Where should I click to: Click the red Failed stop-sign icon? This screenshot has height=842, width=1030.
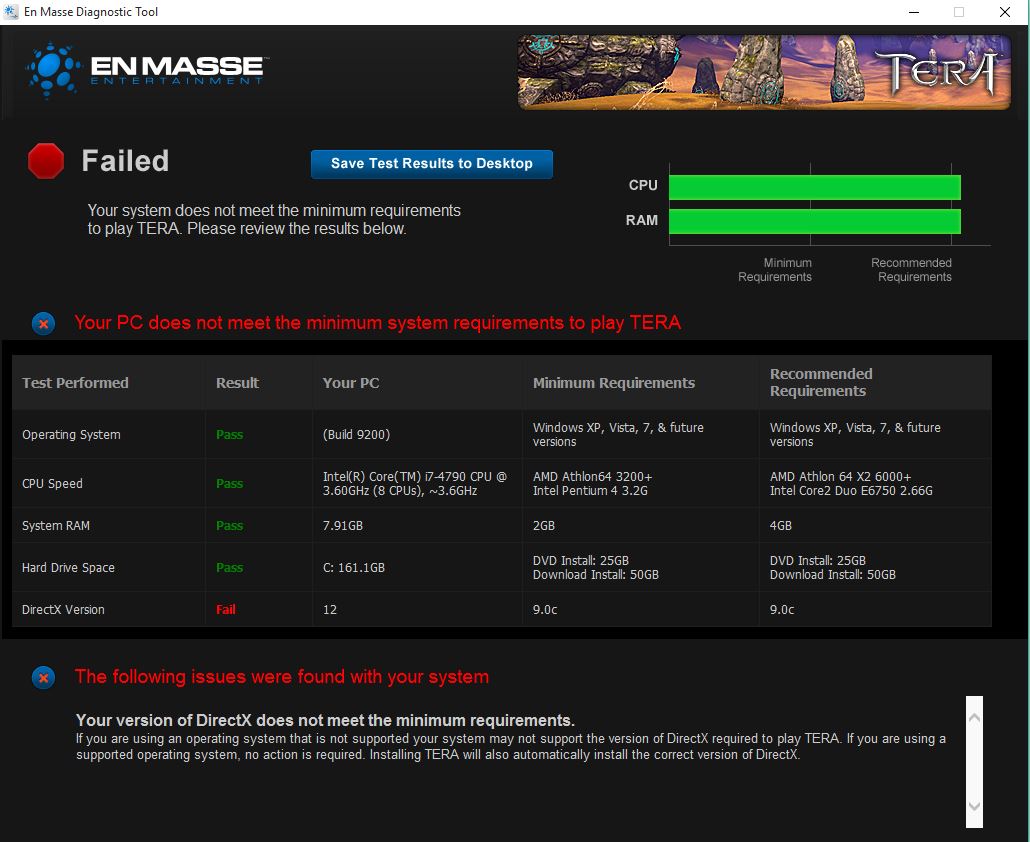click(x=46, y=161)
